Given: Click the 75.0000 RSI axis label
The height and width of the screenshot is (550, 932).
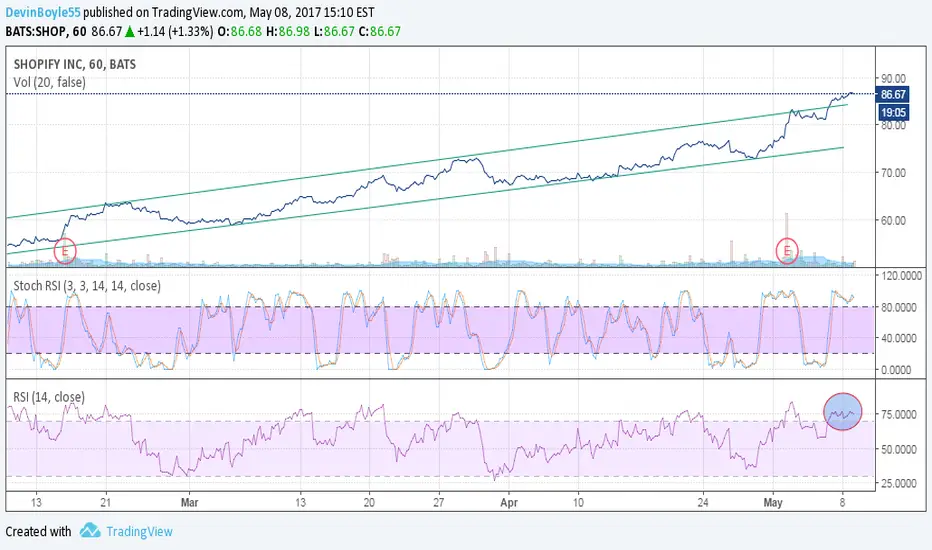Looking at the screenshot, I should (898, 414).
